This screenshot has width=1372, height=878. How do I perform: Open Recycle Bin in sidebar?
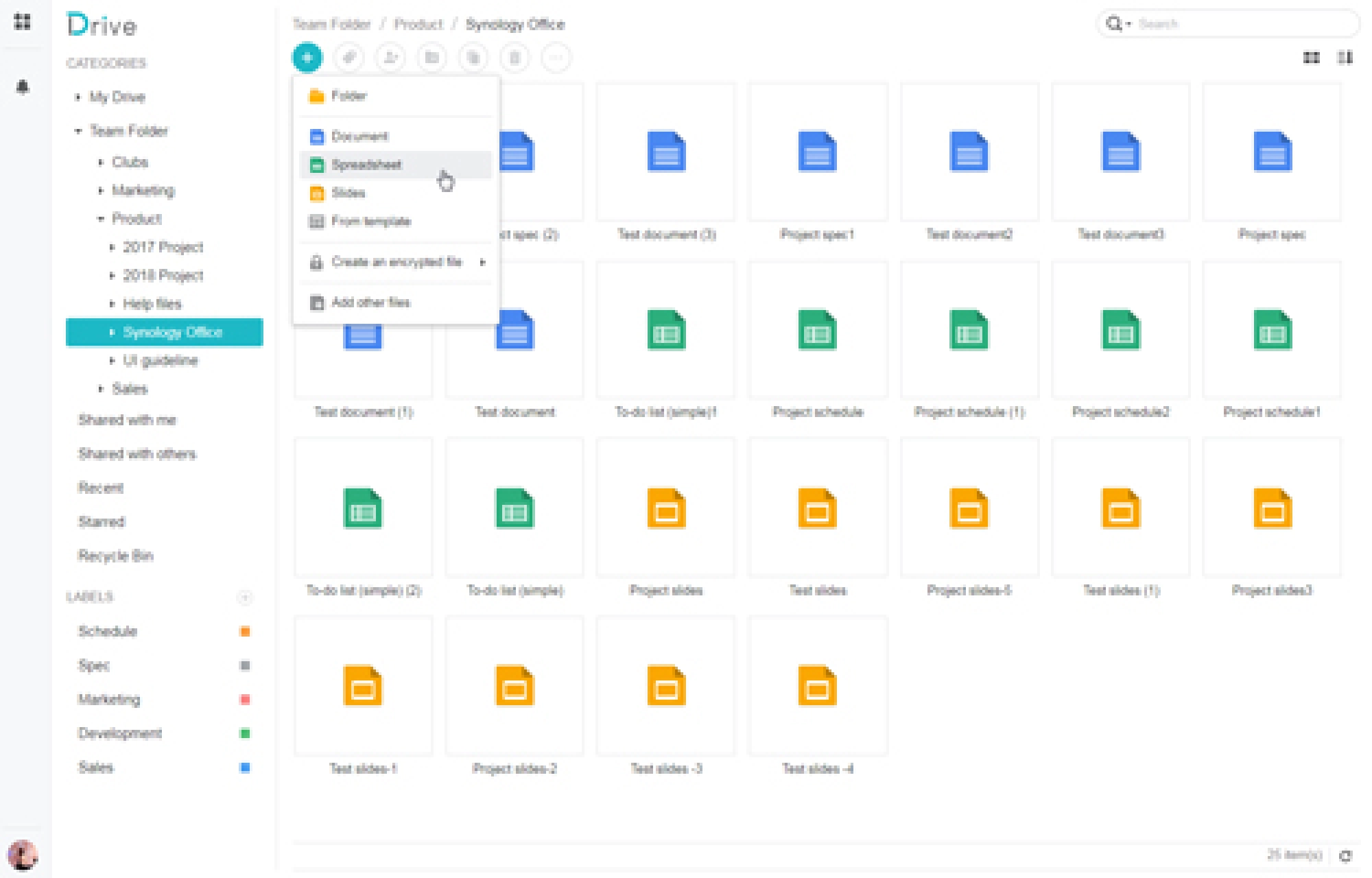115,556
